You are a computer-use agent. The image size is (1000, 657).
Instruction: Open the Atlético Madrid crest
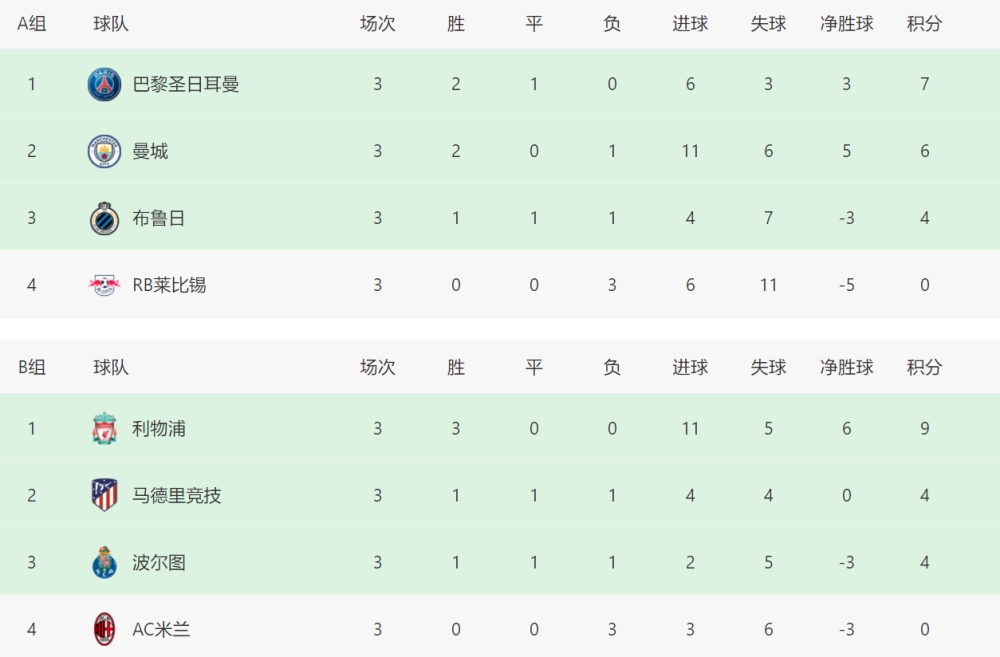click(104, 496)
